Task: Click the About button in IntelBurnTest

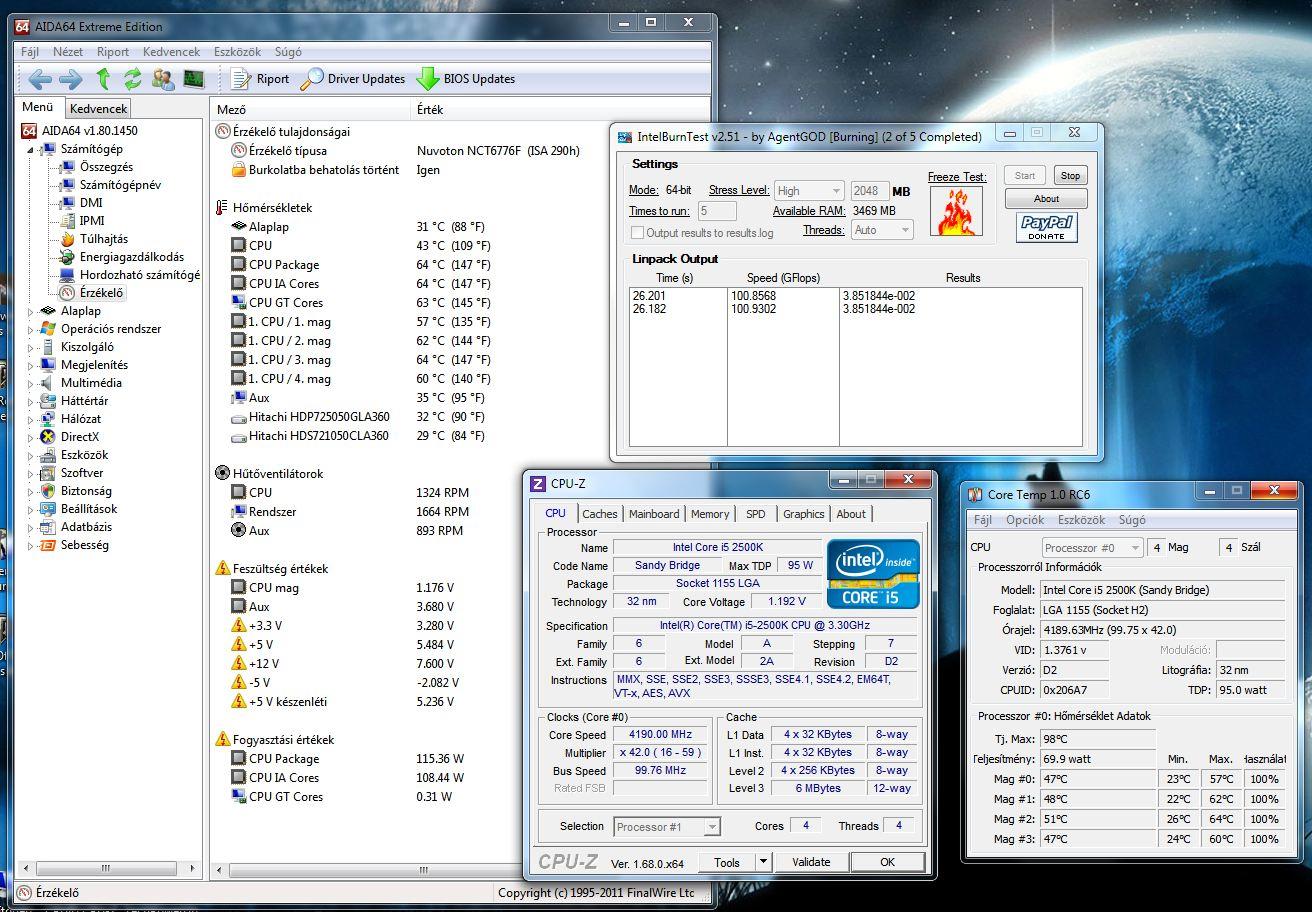Action: click(1046, 198)
